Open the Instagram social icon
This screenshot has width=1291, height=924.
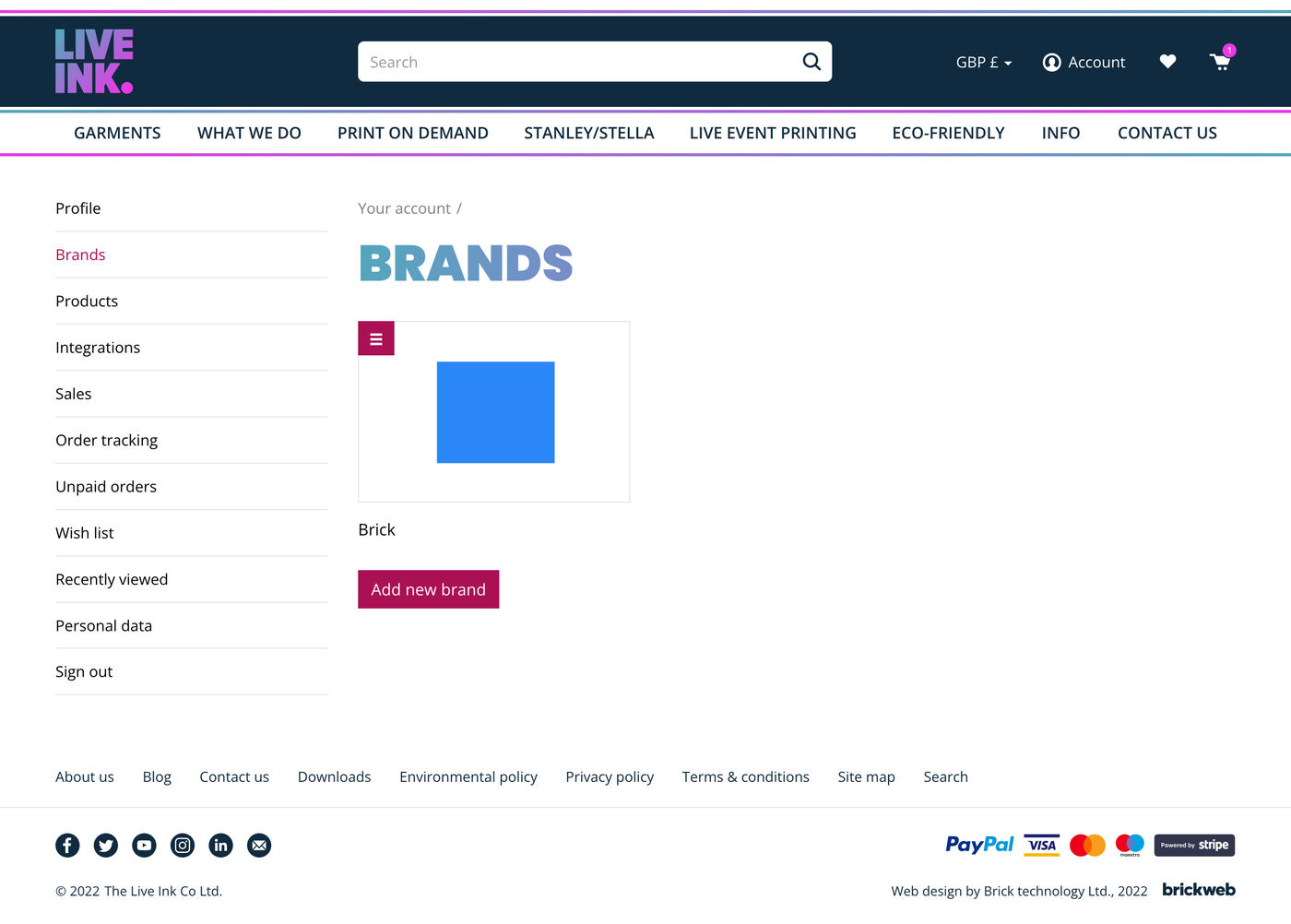coord(183,846)
